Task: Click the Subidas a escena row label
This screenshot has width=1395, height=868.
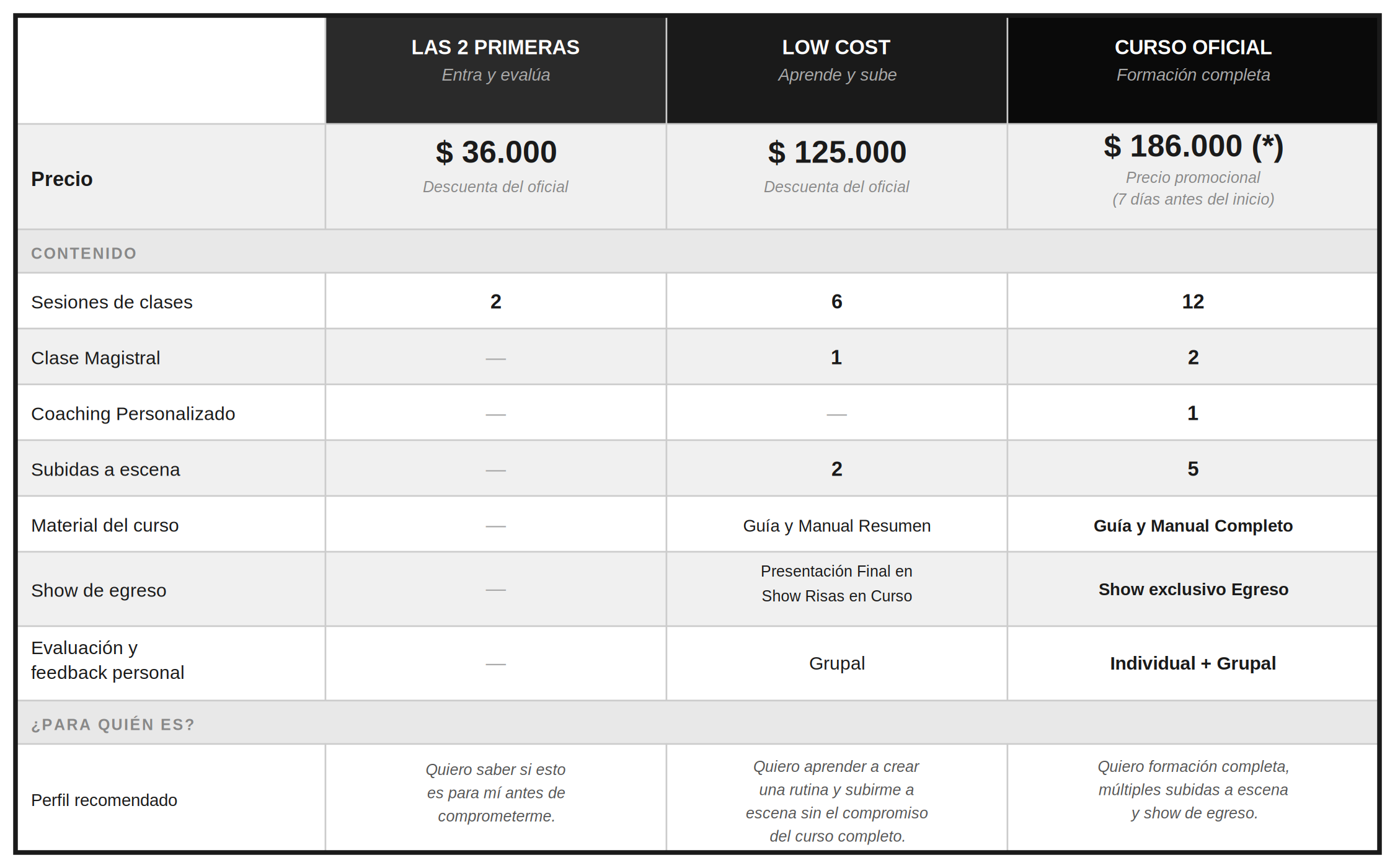Action: pos(105,469)
